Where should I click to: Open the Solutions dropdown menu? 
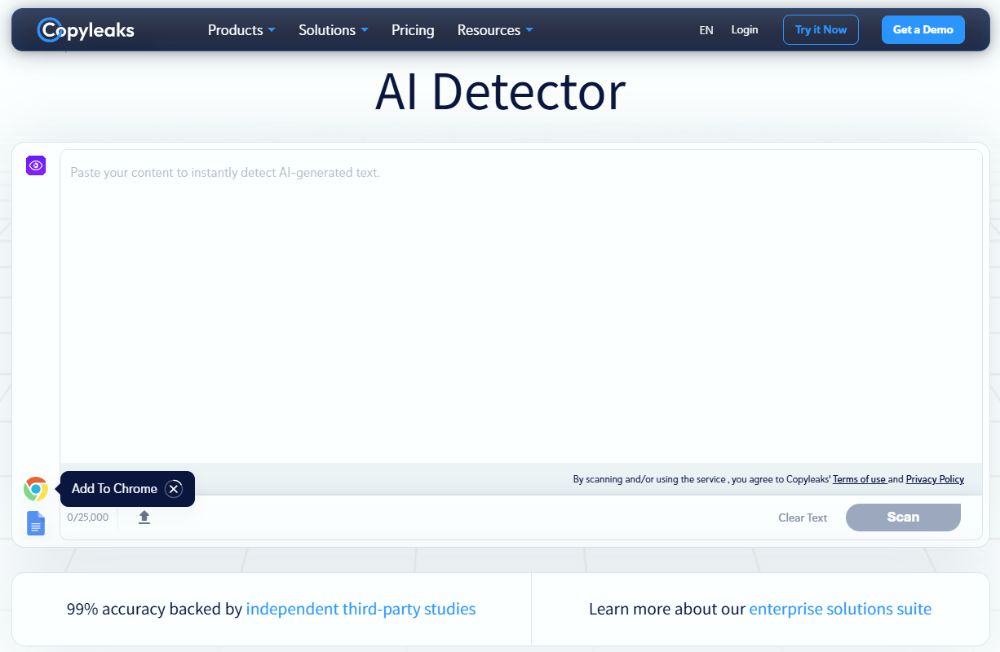(333, 30)
